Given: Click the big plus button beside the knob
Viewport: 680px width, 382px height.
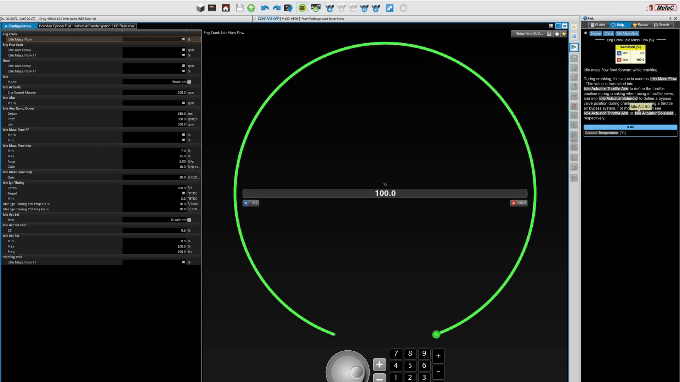Looking at the screenshot, I should 379,364.
